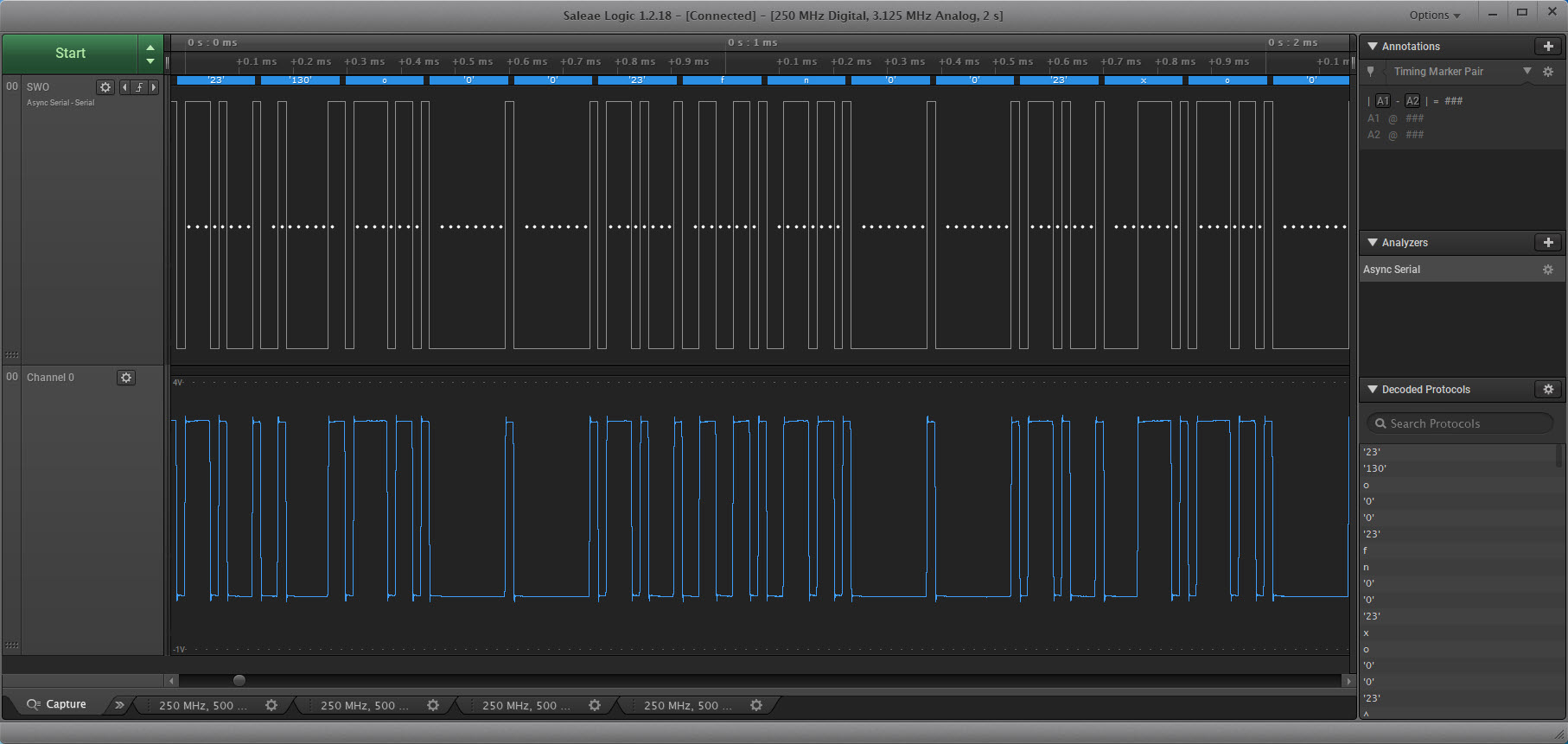Select the A2 timing marker
Image resolution: width=1568 pixels, height=744 pixels.
tap(1412, 101)
